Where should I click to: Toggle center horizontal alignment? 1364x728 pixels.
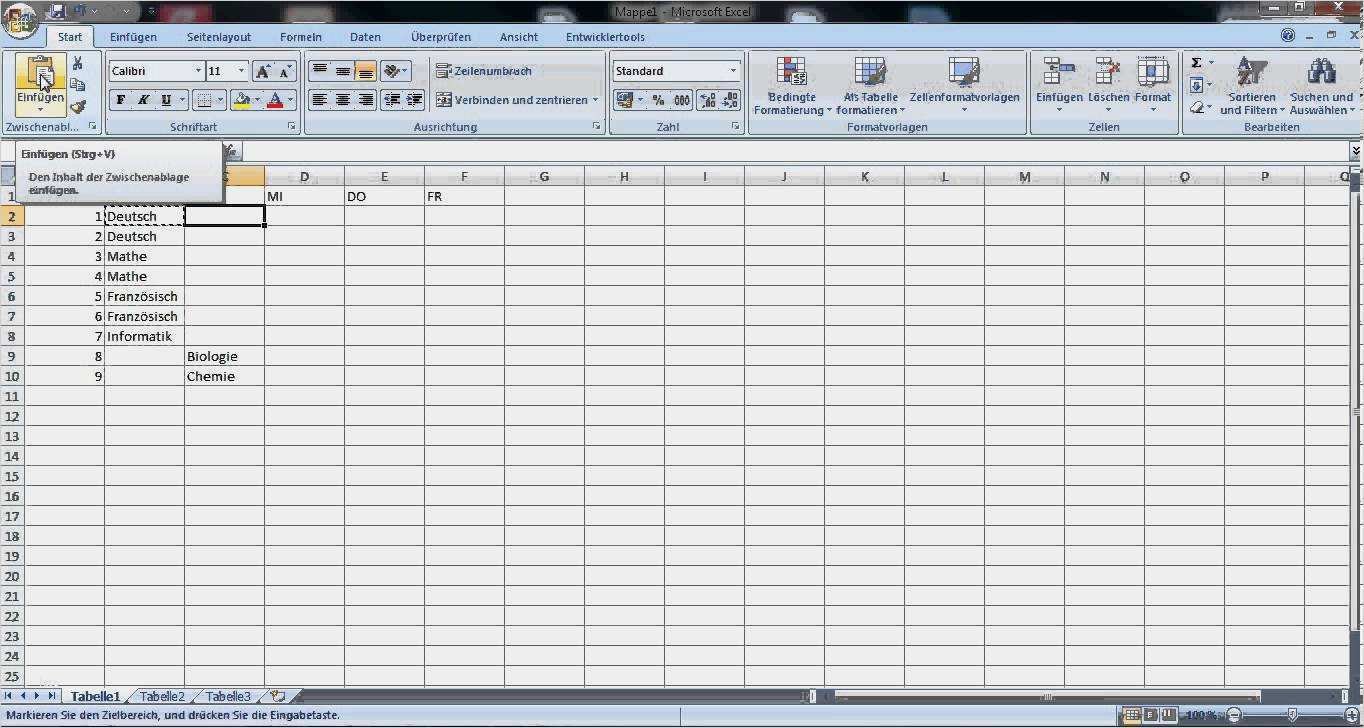(343, 100)
